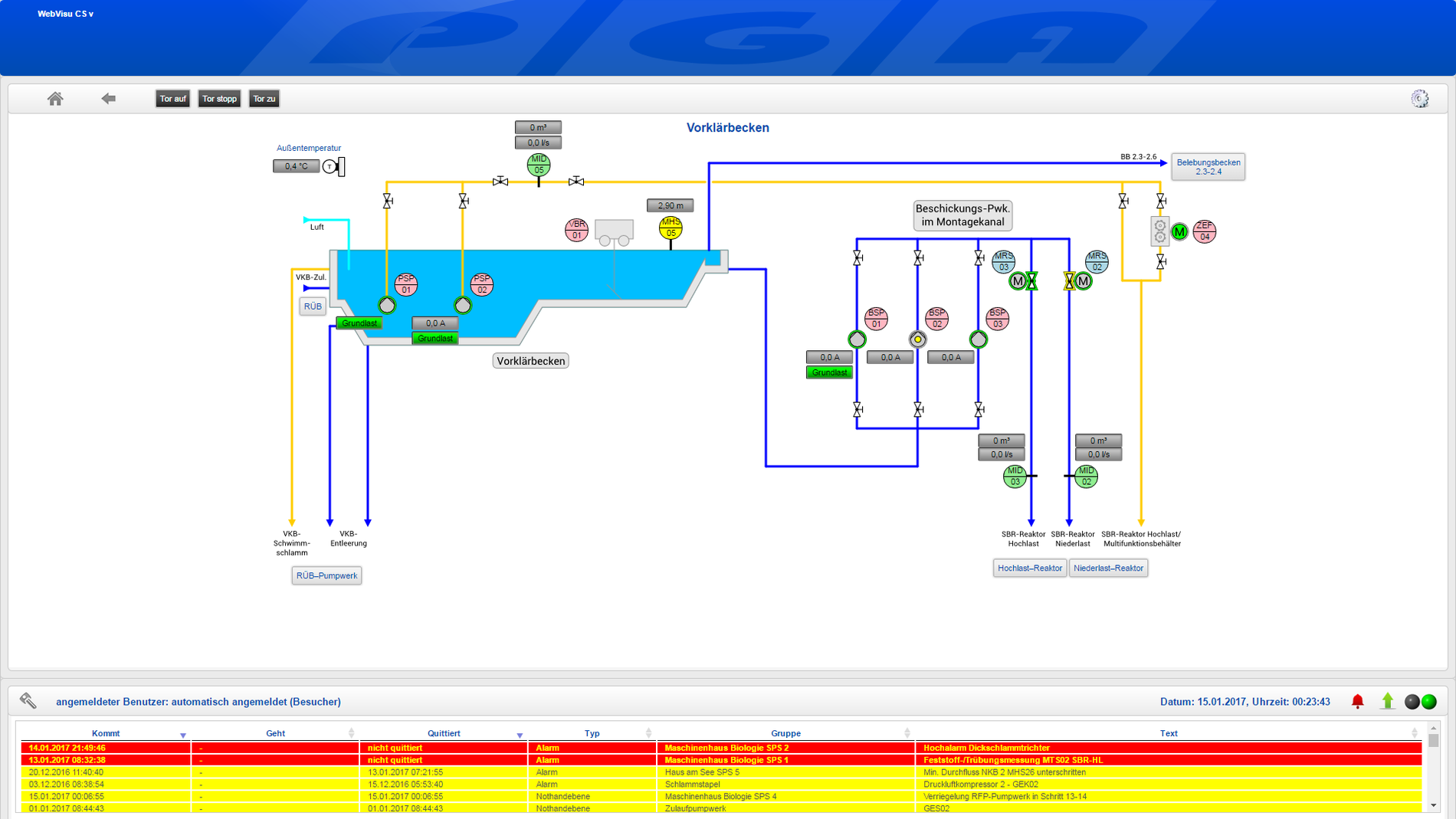This screenshot has width=1456, height=819.
Task: Sort the Kommt column with its arrow
Action: 183,735
